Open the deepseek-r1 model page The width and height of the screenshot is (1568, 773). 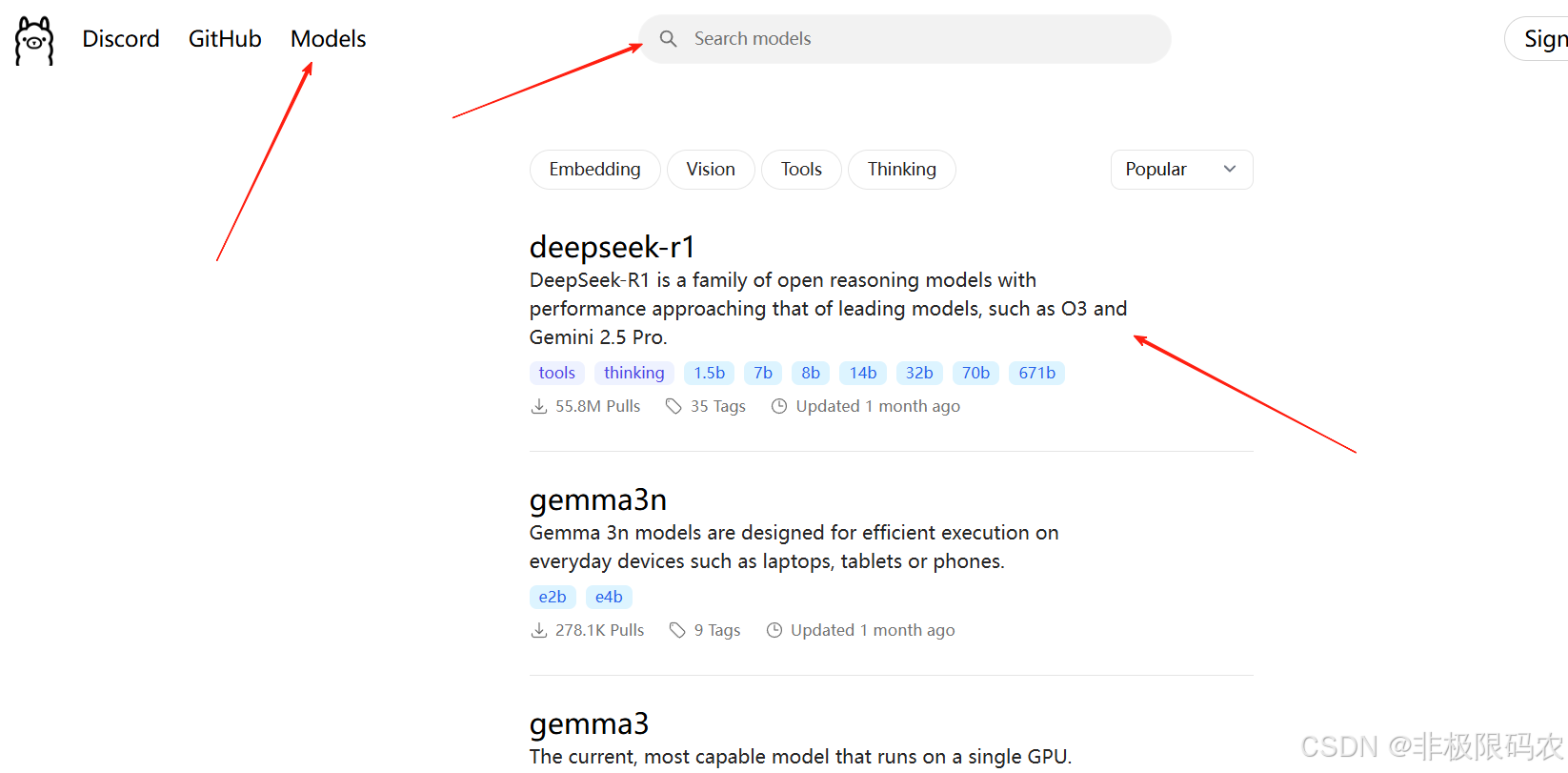pyautogui.click(x=613, y=248)
